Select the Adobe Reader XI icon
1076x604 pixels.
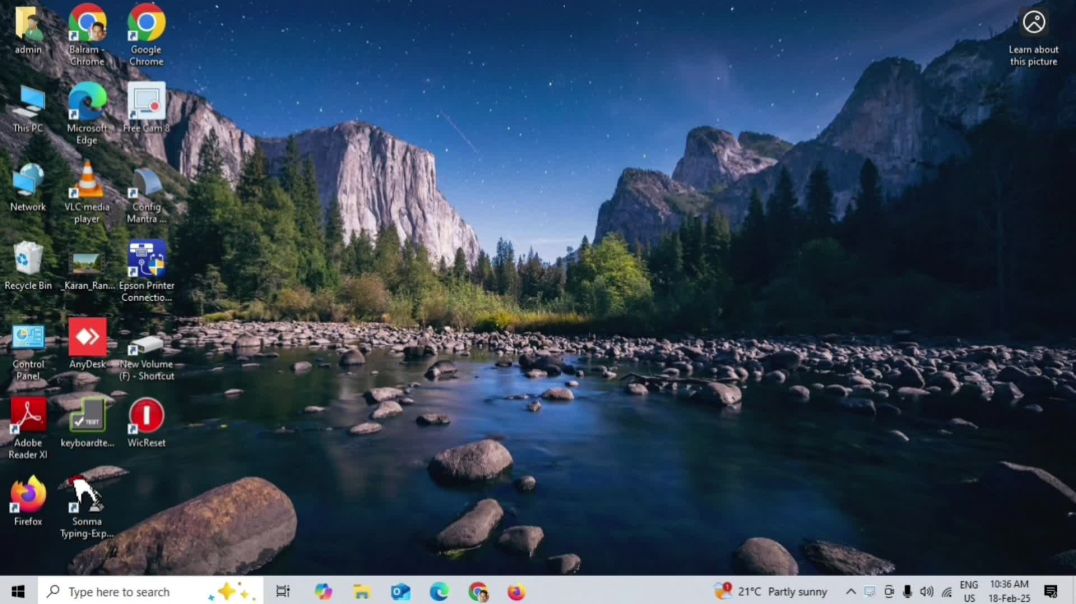click(28, 428)
